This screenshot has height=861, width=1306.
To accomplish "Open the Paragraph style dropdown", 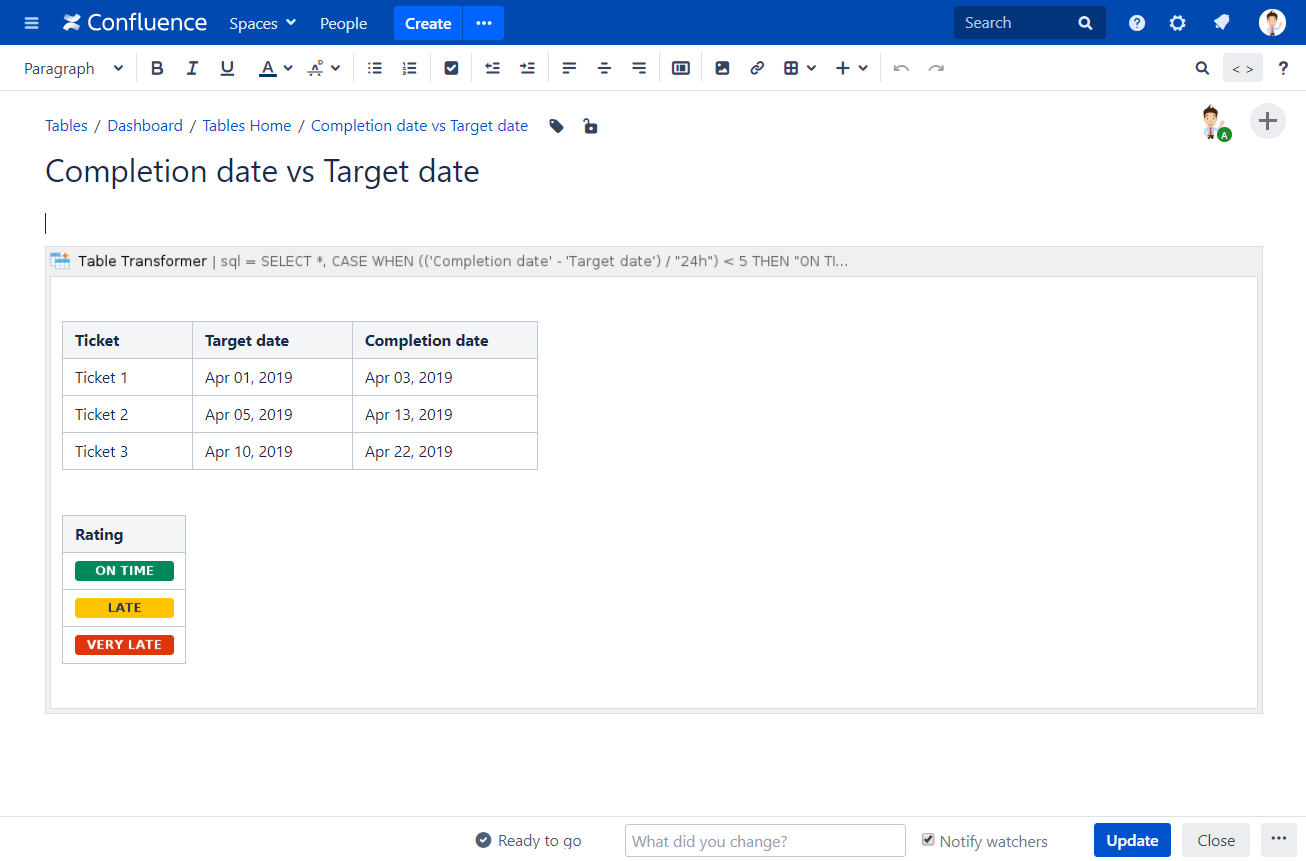I will [73, 68].
